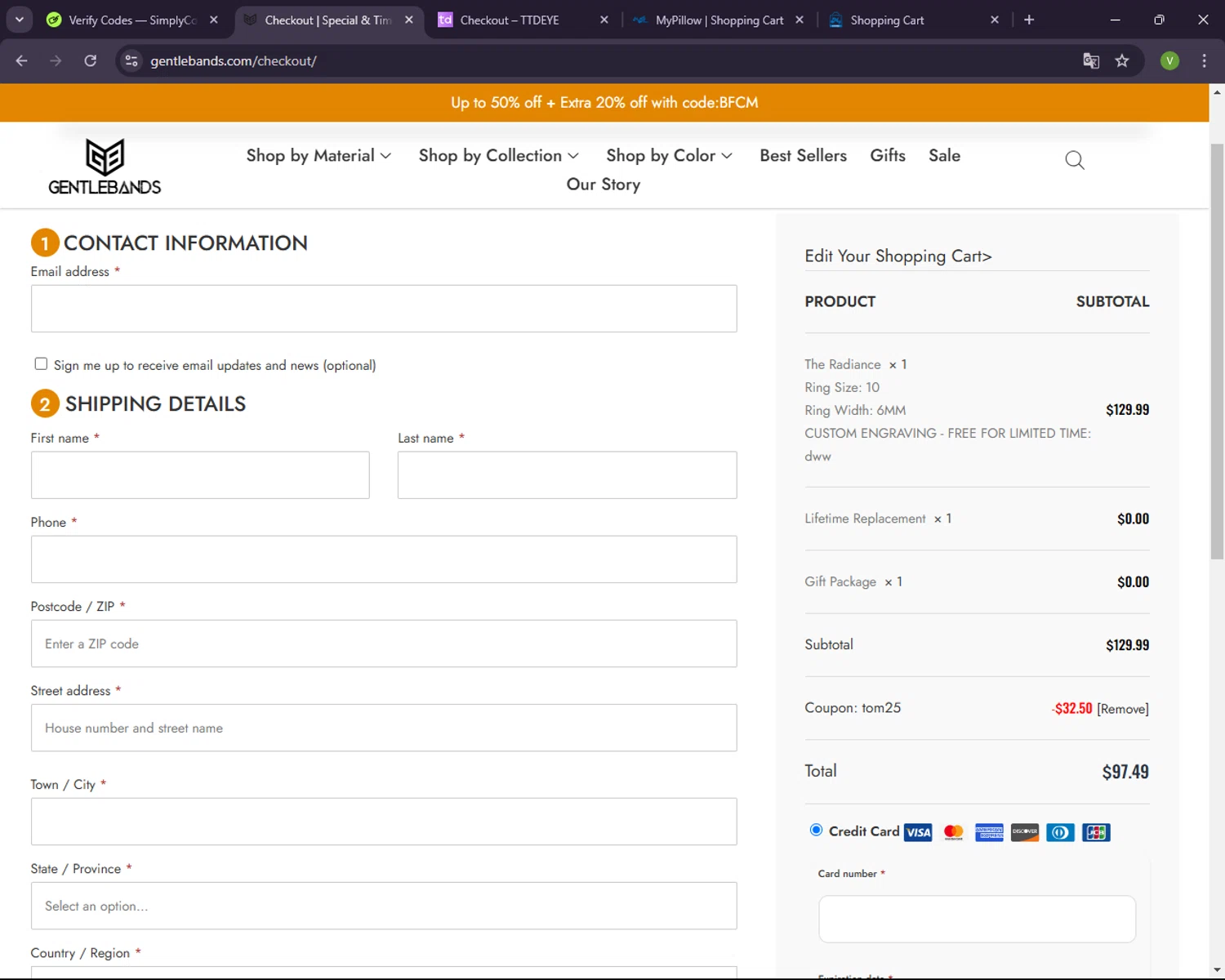Click the American Express icon

(989, 832)
